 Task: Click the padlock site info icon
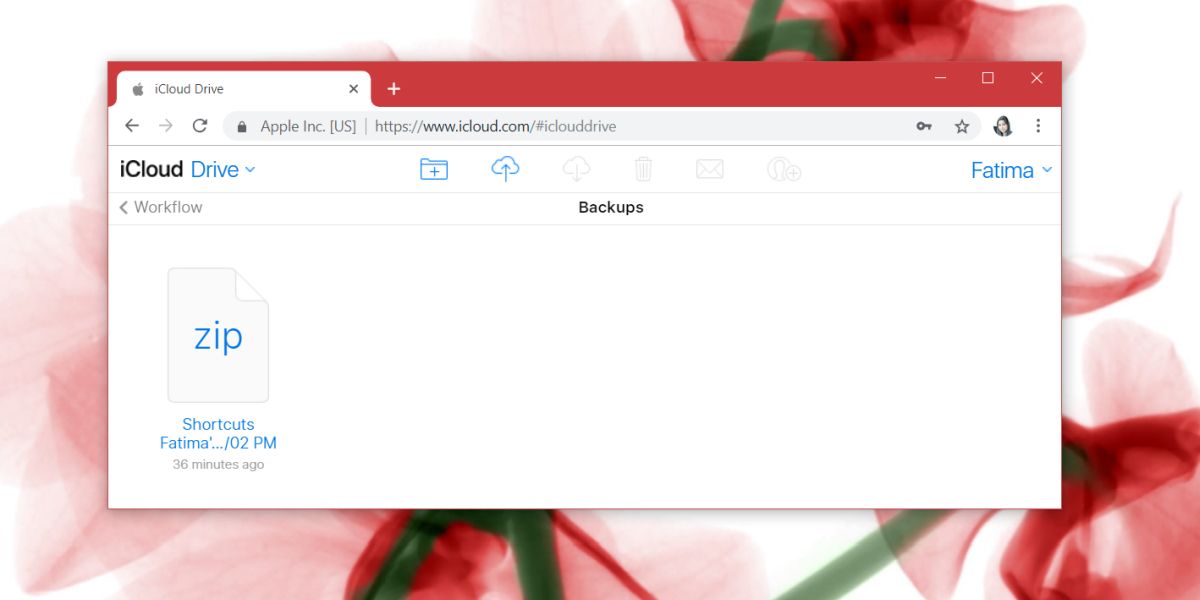pyautogui.click(x=241, y=127)
